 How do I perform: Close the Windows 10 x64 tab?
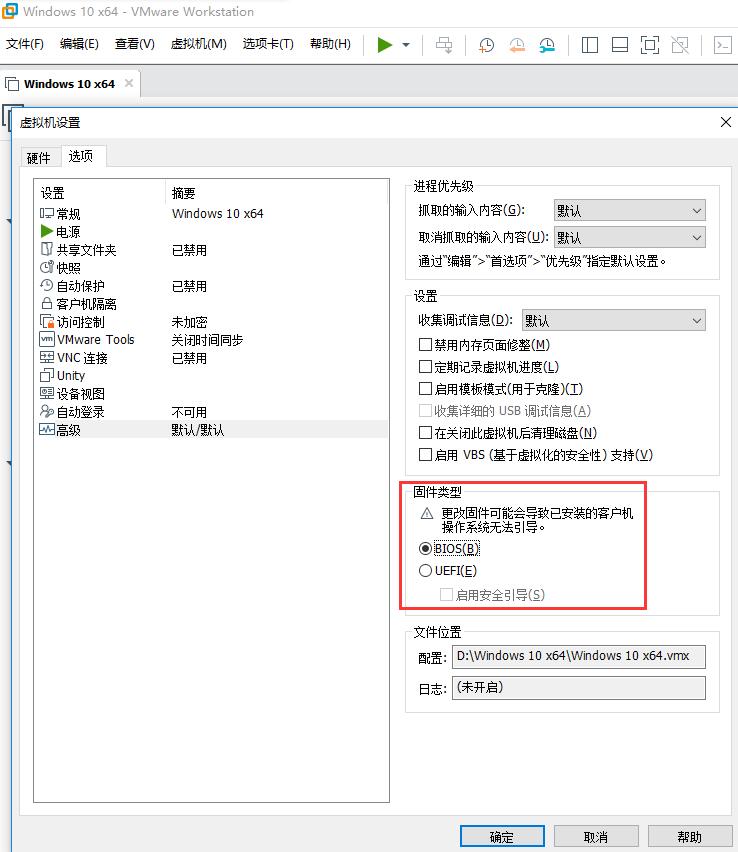(129, 83)
